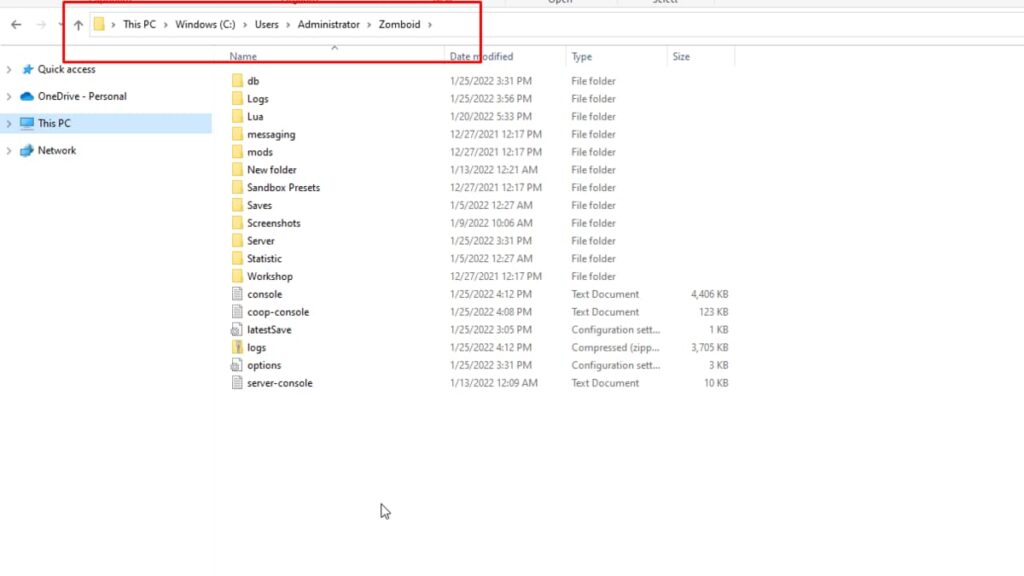This screenshot has height=576, width=1024.
Task: Click the Saves folder icon
Action: (237, 205)
